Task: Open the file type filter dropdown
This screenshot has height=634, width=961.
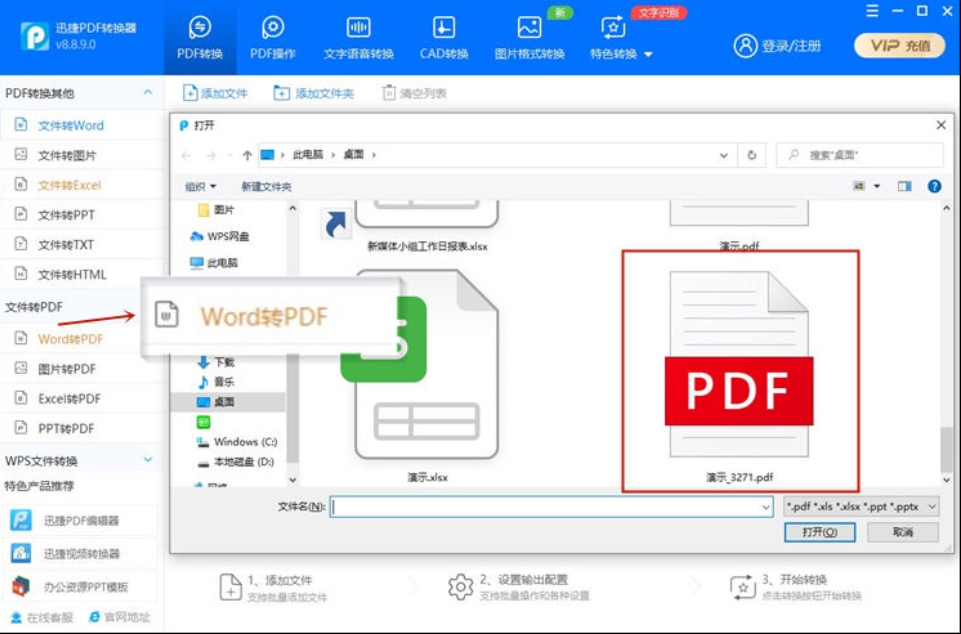Action: tap(861, 506)
